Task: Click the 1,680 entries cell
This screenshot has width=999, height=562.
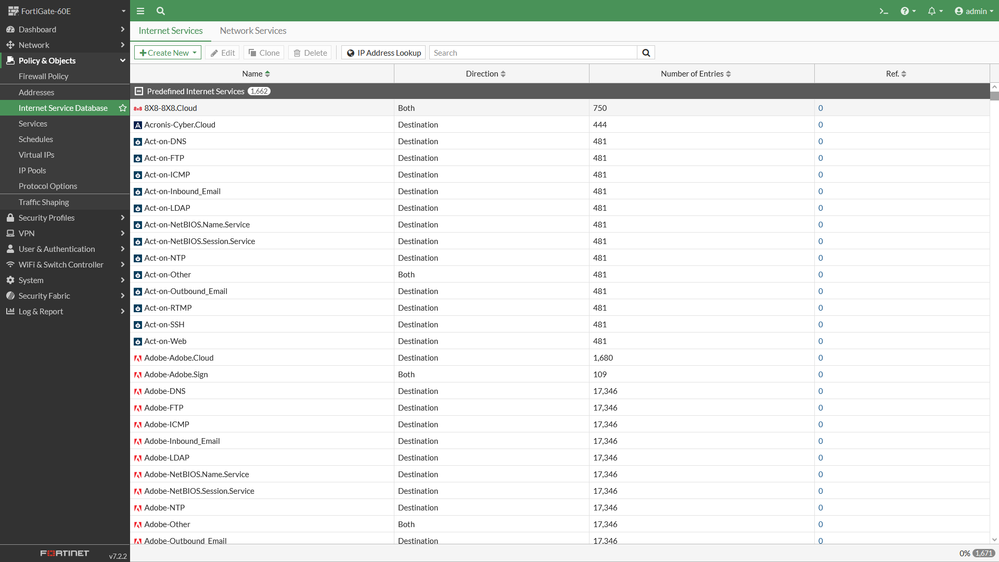Action: pyautogui.click(x=701, y=358)
